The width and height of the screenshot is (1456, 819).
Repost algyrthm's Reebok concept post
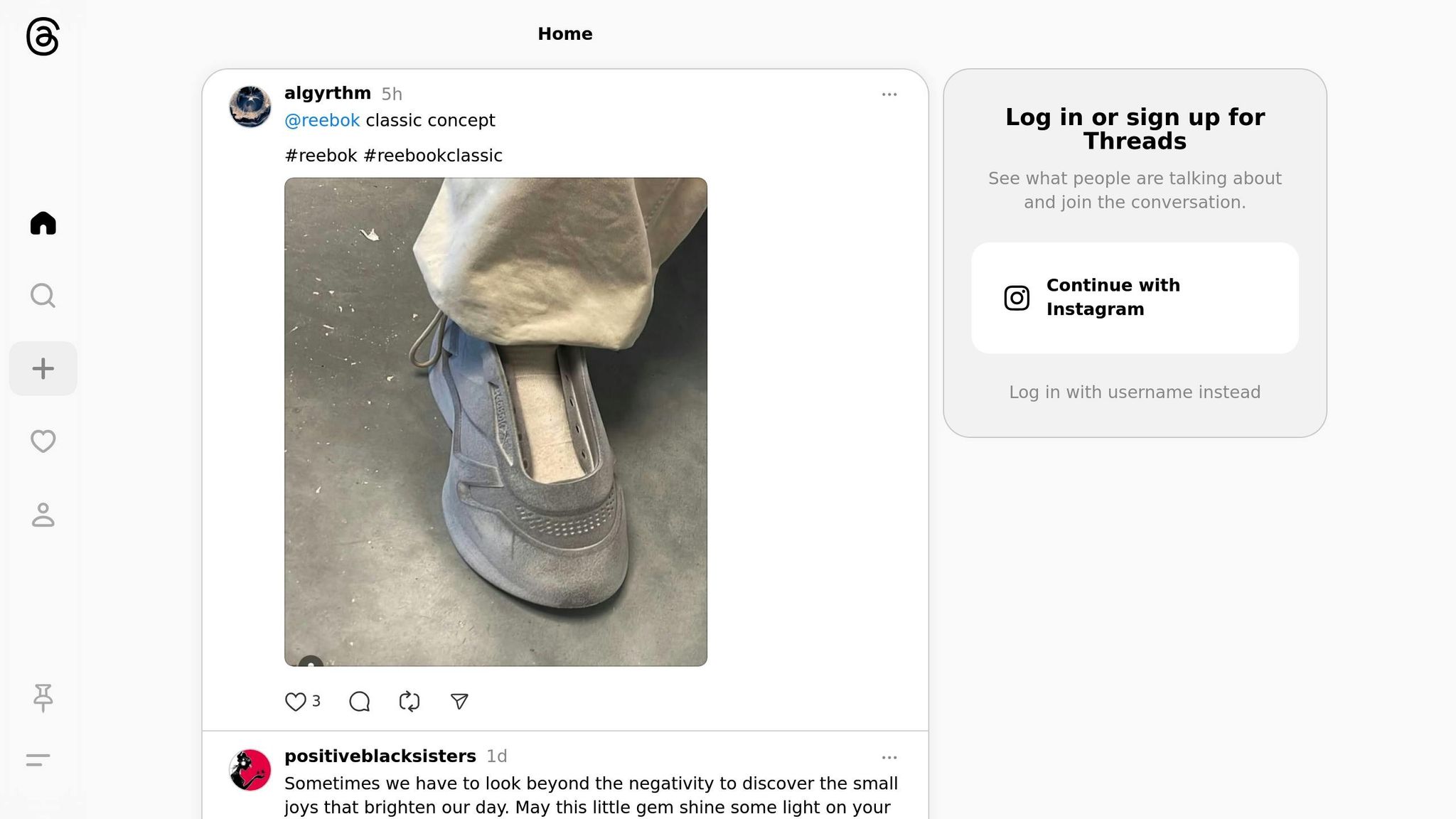click(x=409, y=702)
